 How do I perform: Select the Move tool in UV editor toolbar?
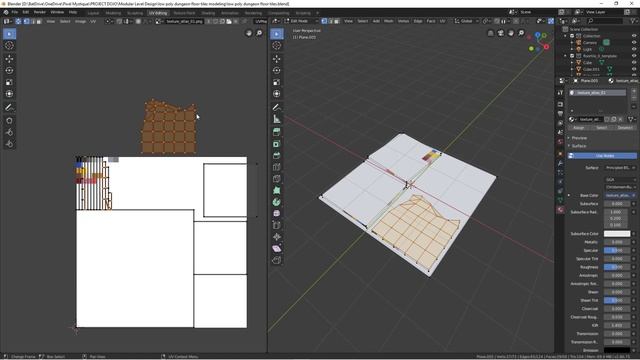coord(9,59)
